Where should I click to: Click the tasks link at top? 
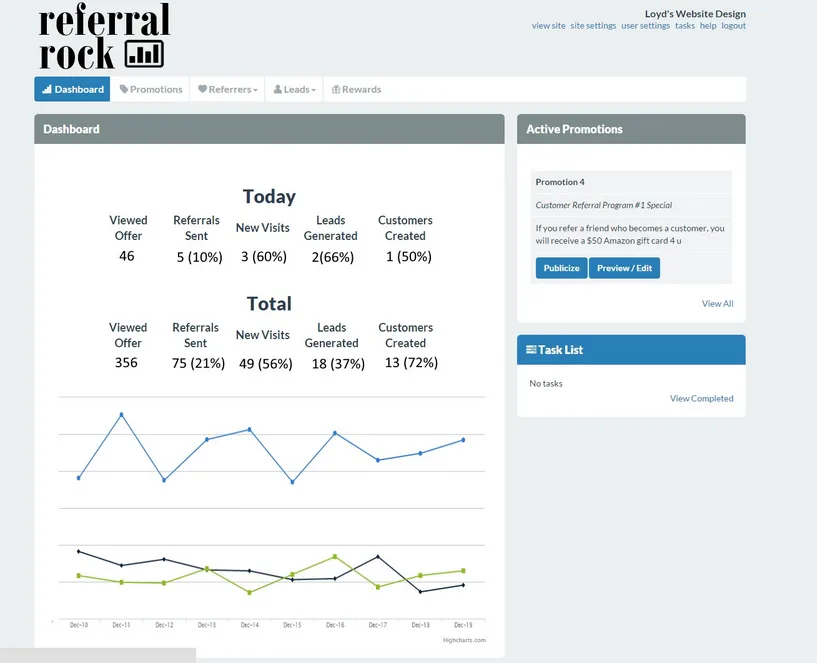tap(685, 26)
